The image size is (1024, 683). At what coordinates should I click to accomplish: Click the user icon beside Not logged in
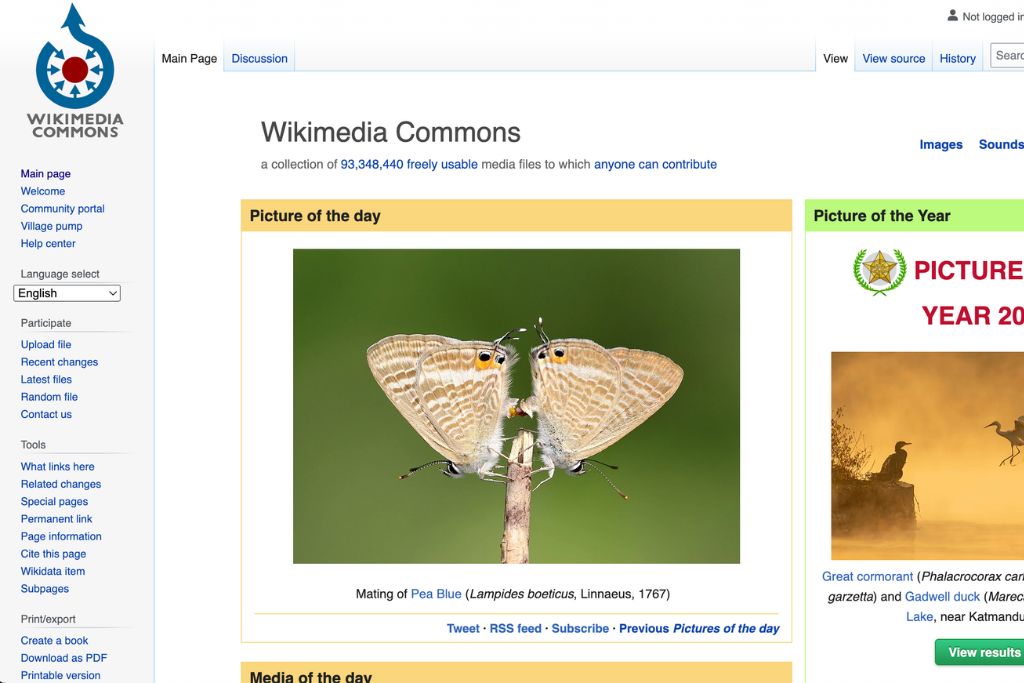[x=952, y=16]
